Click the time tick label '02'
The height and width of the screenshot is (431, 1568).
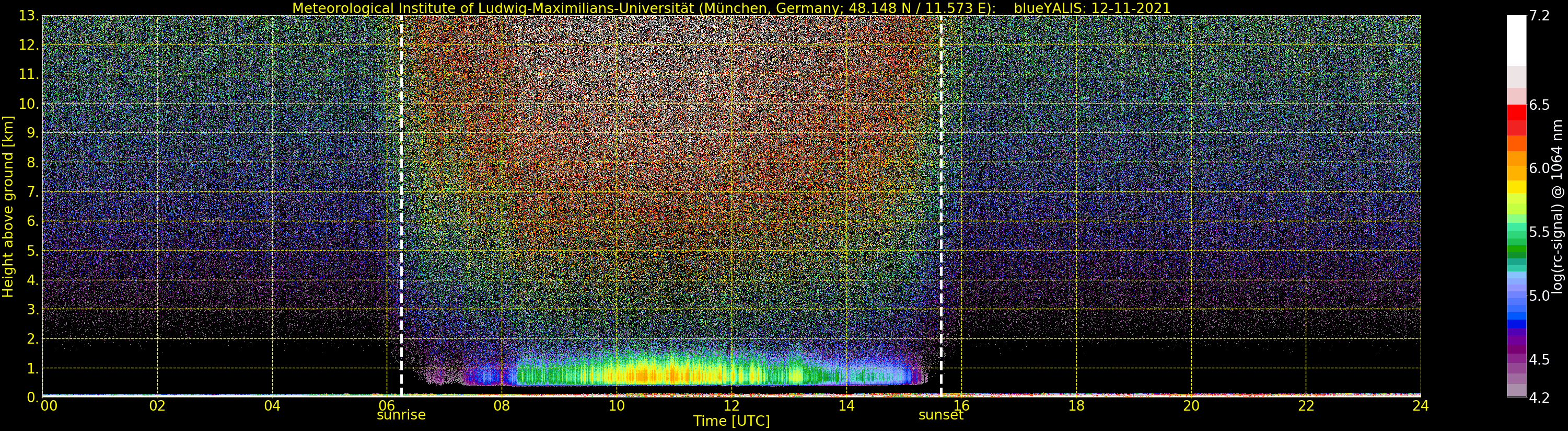[x=158, y=406]
